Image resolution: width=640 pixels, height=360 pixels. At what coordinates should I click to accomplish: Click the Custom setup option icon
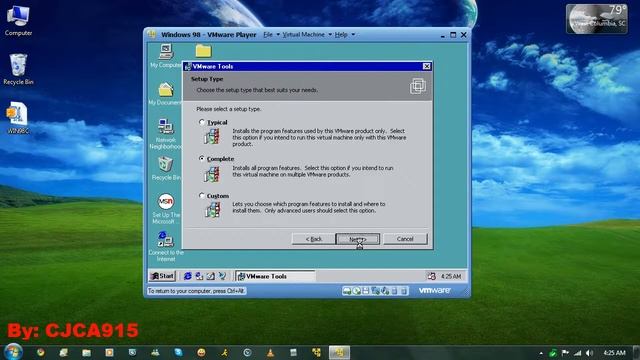tap(212, 210)
